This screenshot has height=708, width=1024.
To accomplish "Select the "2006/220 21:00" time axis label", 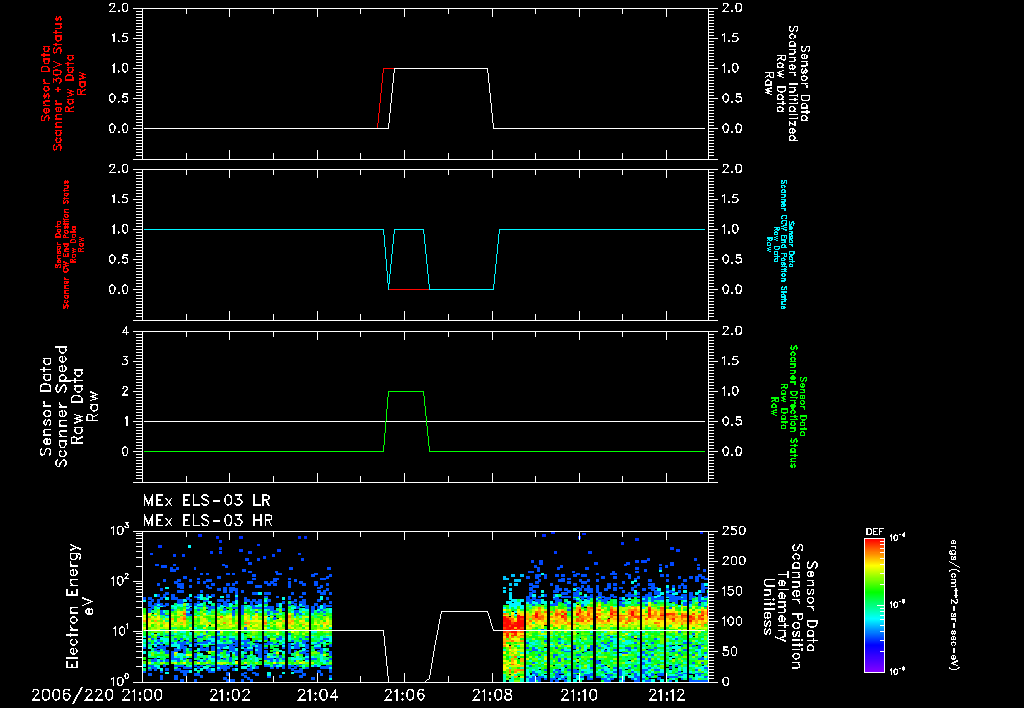I will pos(97,696).
